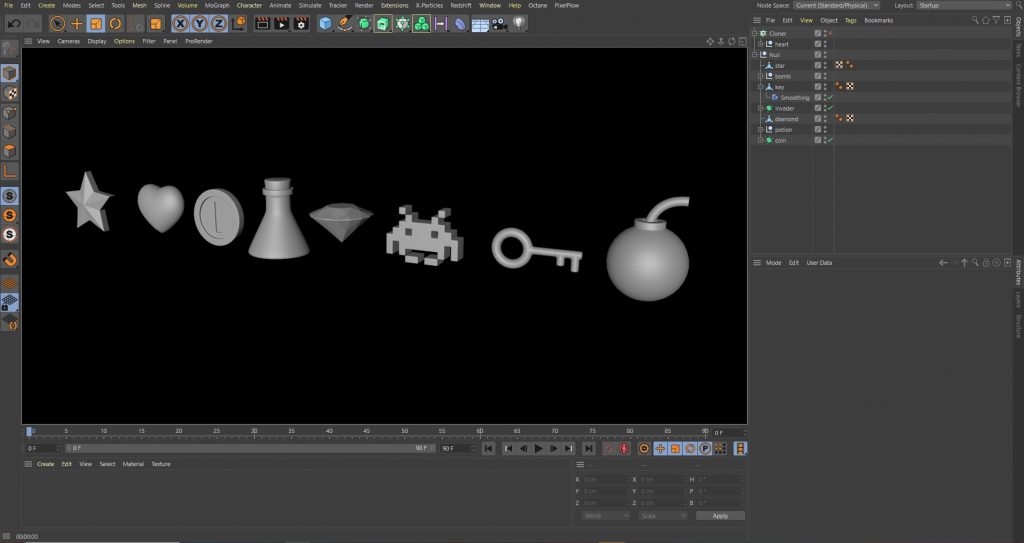Viewport: 1024px width, 543px height.
Task: Expand the potion object tree
Action: (760, 129)
